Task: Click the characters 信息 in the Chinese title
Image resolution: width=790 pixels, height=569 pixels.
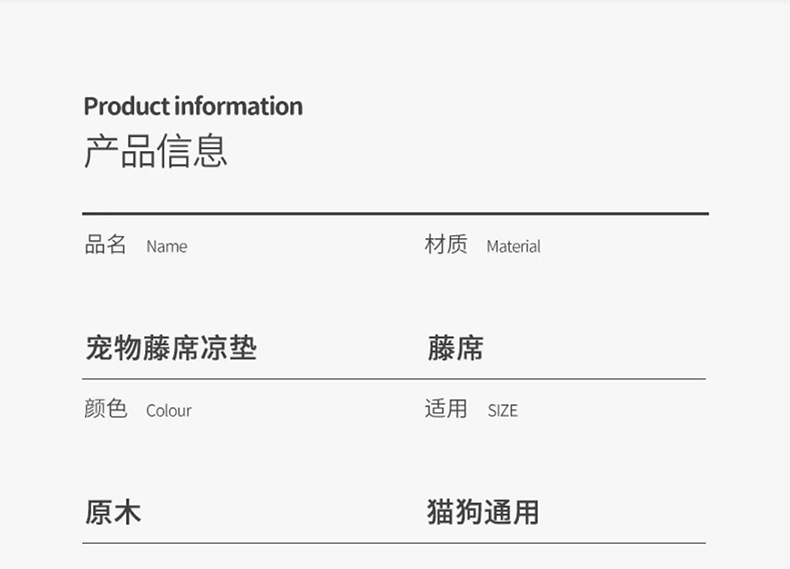Action: [193, 151]
